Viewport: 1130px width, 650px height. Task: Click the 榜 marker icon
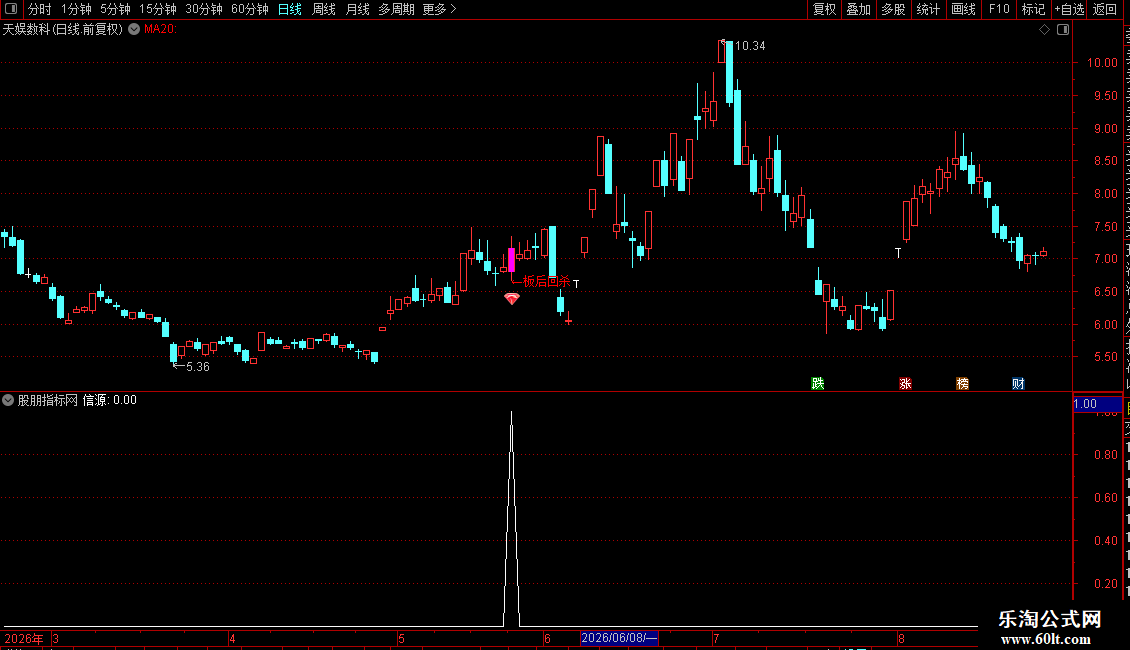pos(962,383)
